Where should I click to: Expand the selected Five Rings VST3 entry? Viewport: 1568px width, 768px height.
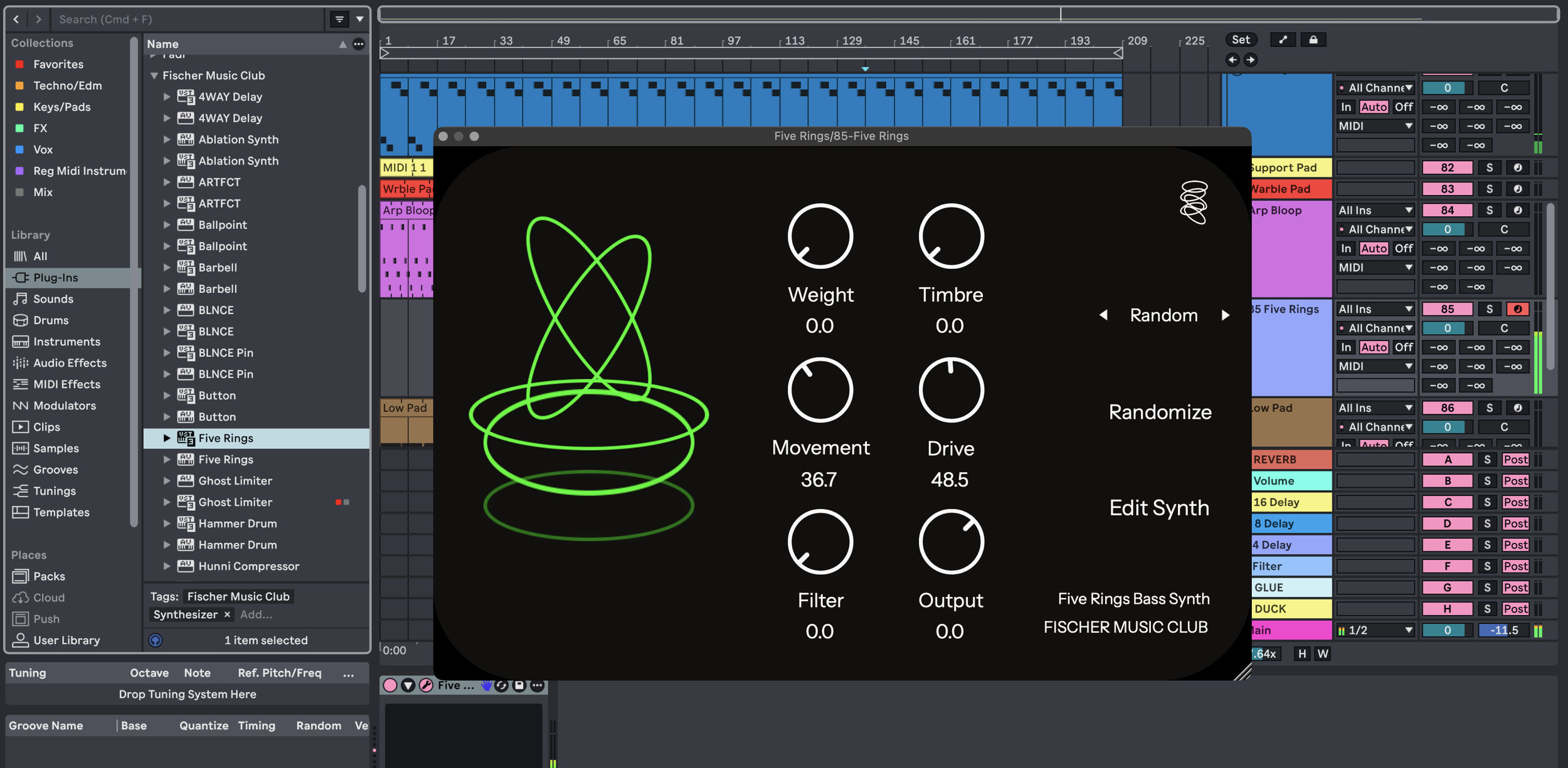[167, 438]
